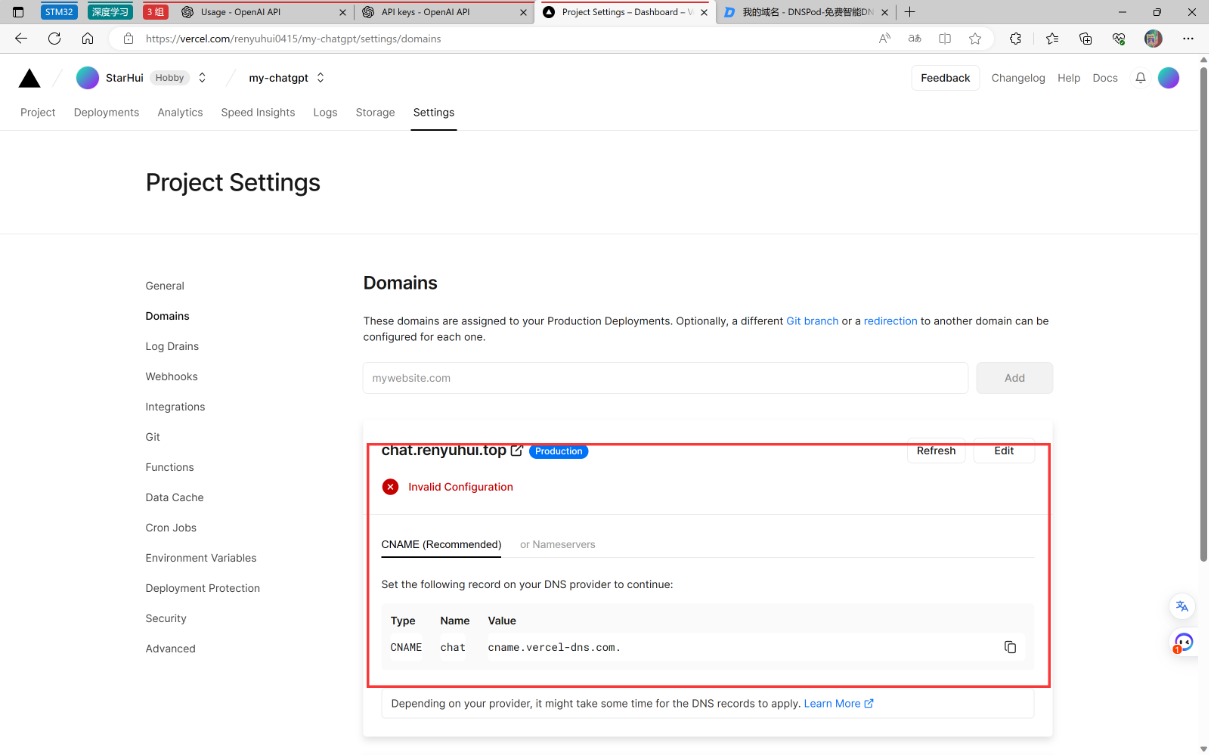Open Log Drains settings
The height and width of the screenshot is (755, 1209).
[172, 346]
